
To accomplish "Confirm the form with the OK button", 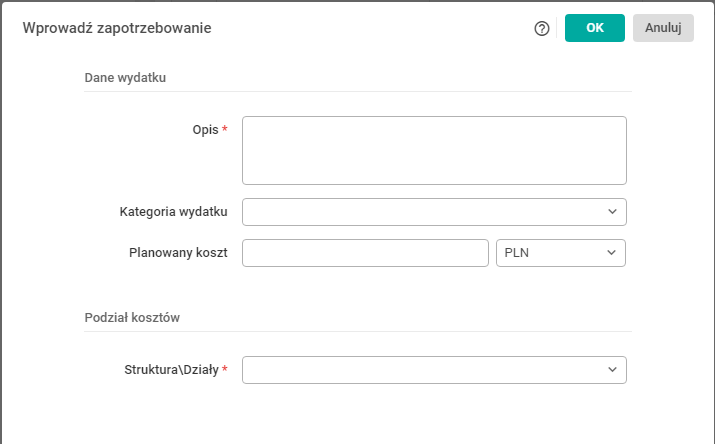I will coord(594,28).
